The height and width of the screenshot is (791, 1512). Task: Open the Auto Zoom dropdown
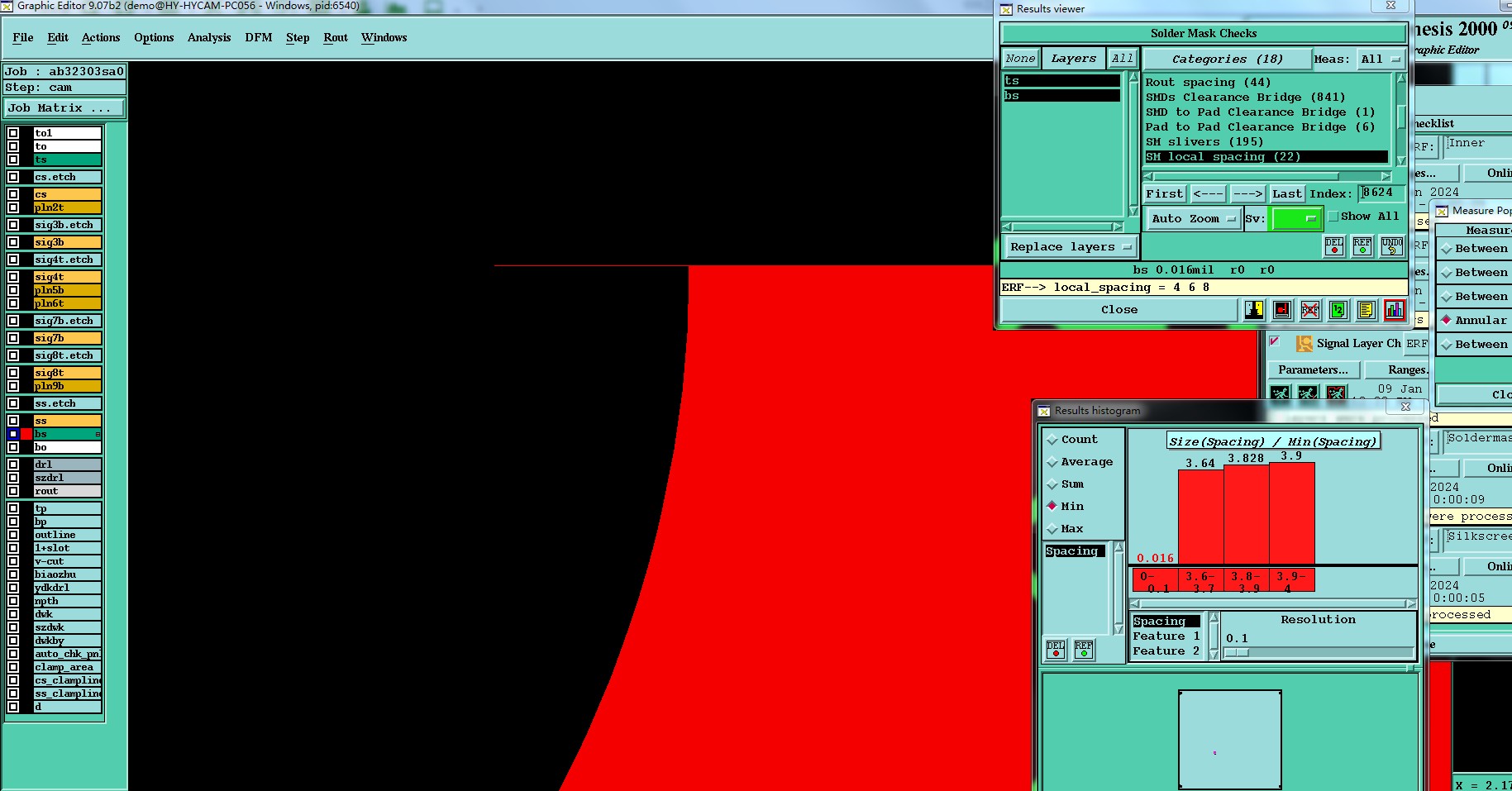tap(1194, 219)
